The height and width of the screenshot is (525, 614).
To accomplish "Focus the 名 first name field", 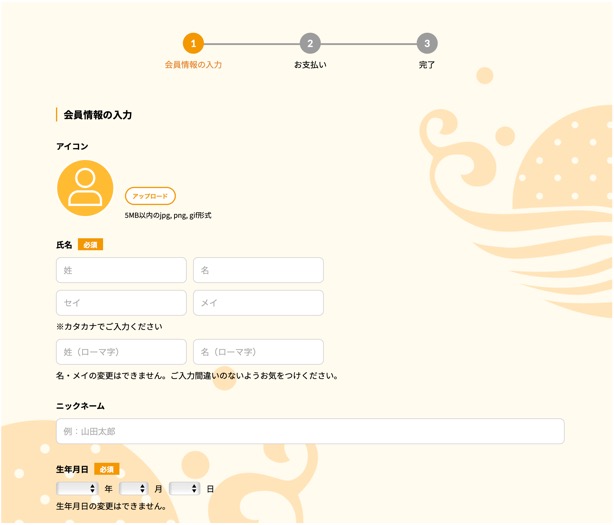I will [258, 270].
